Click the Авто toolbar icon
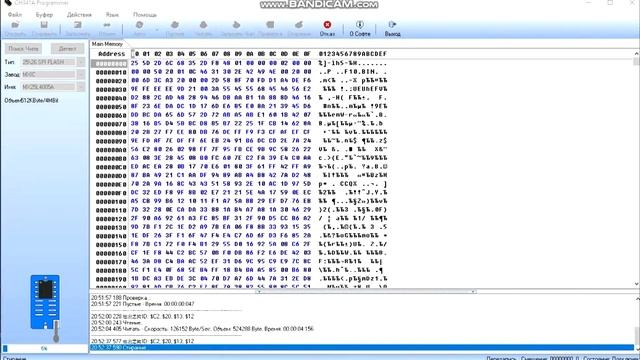The image size is (640, 360). pyautogui.click(x=139, y=25)
